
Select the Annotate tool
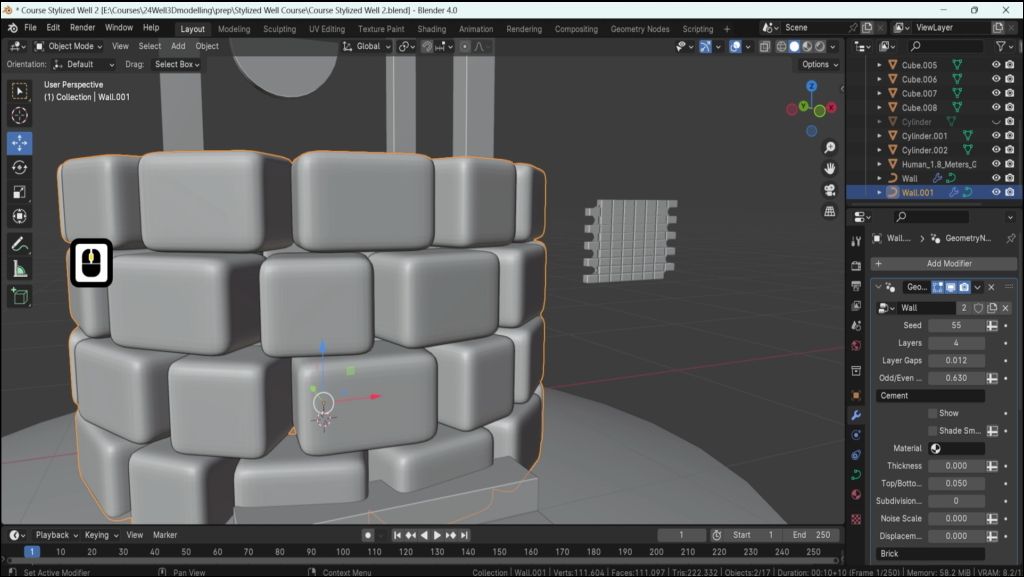(x=20, y=245)
